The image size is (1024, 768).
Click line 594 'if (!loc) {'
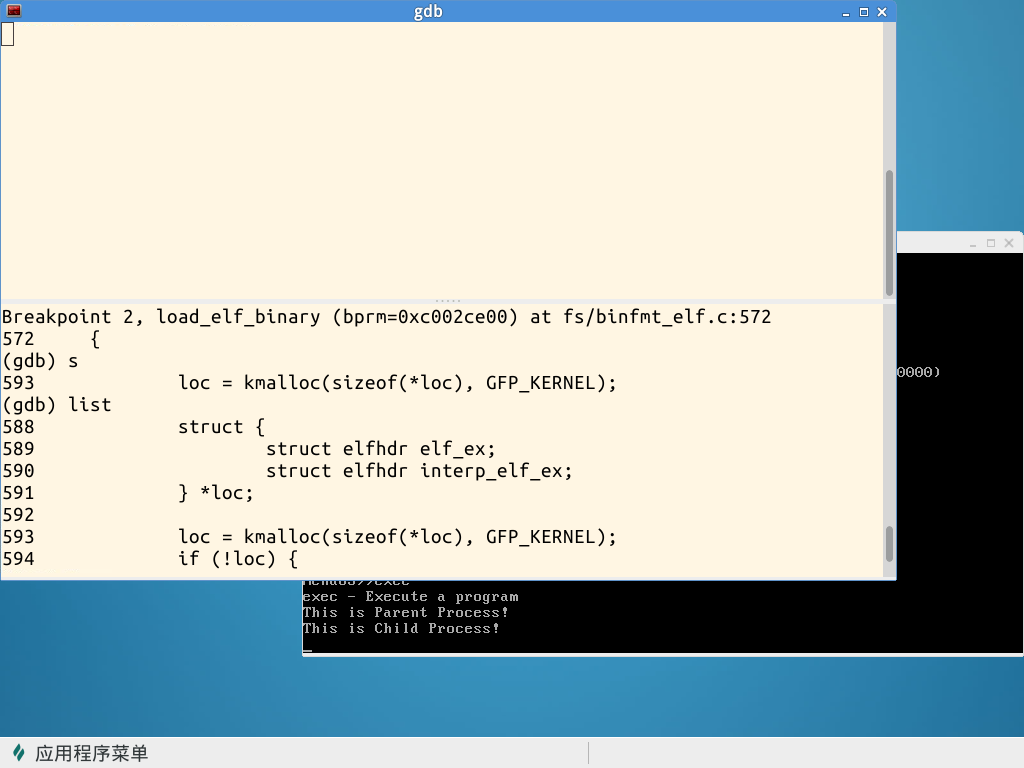click(x=150, y=559)
